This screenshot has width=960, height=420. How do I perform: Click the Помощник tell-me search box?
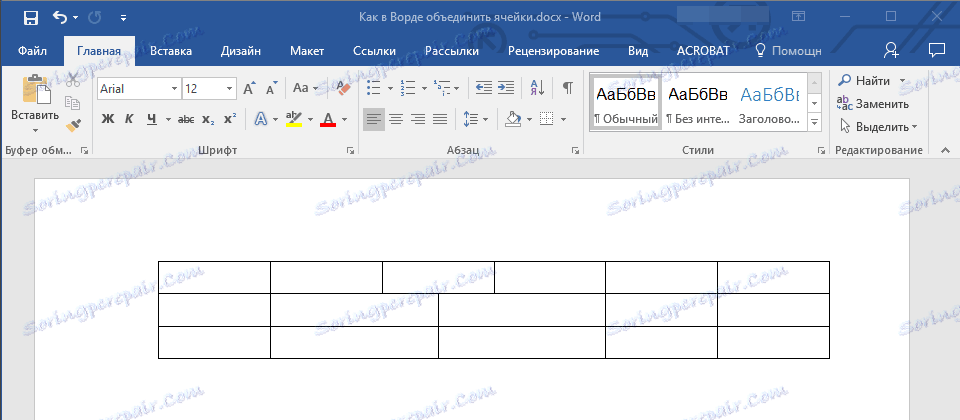pyautogui.click(x=788, y=51)
